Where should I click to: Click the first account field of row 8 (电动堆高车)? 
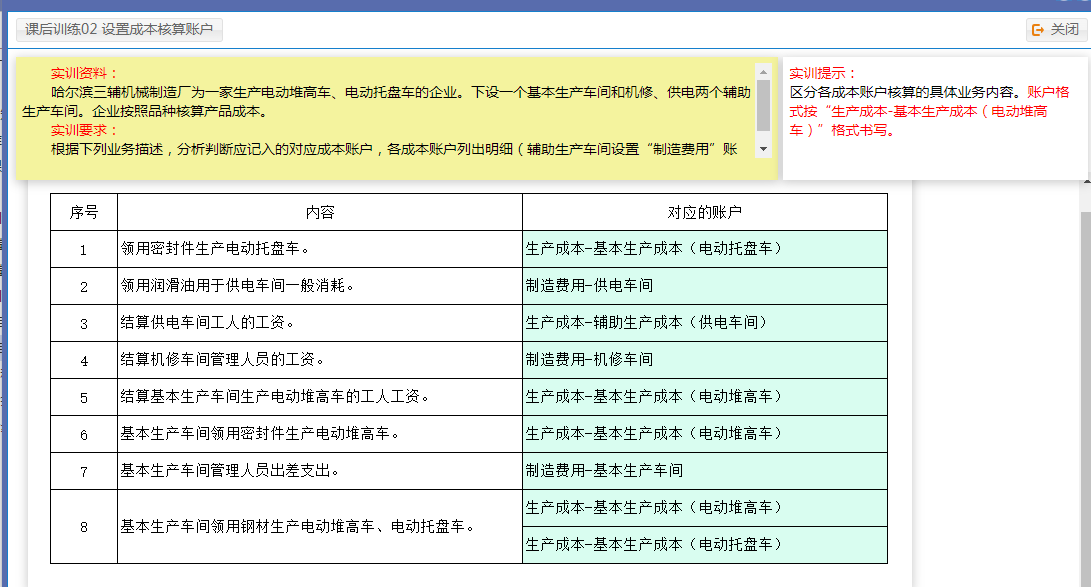tap(705, 508)
